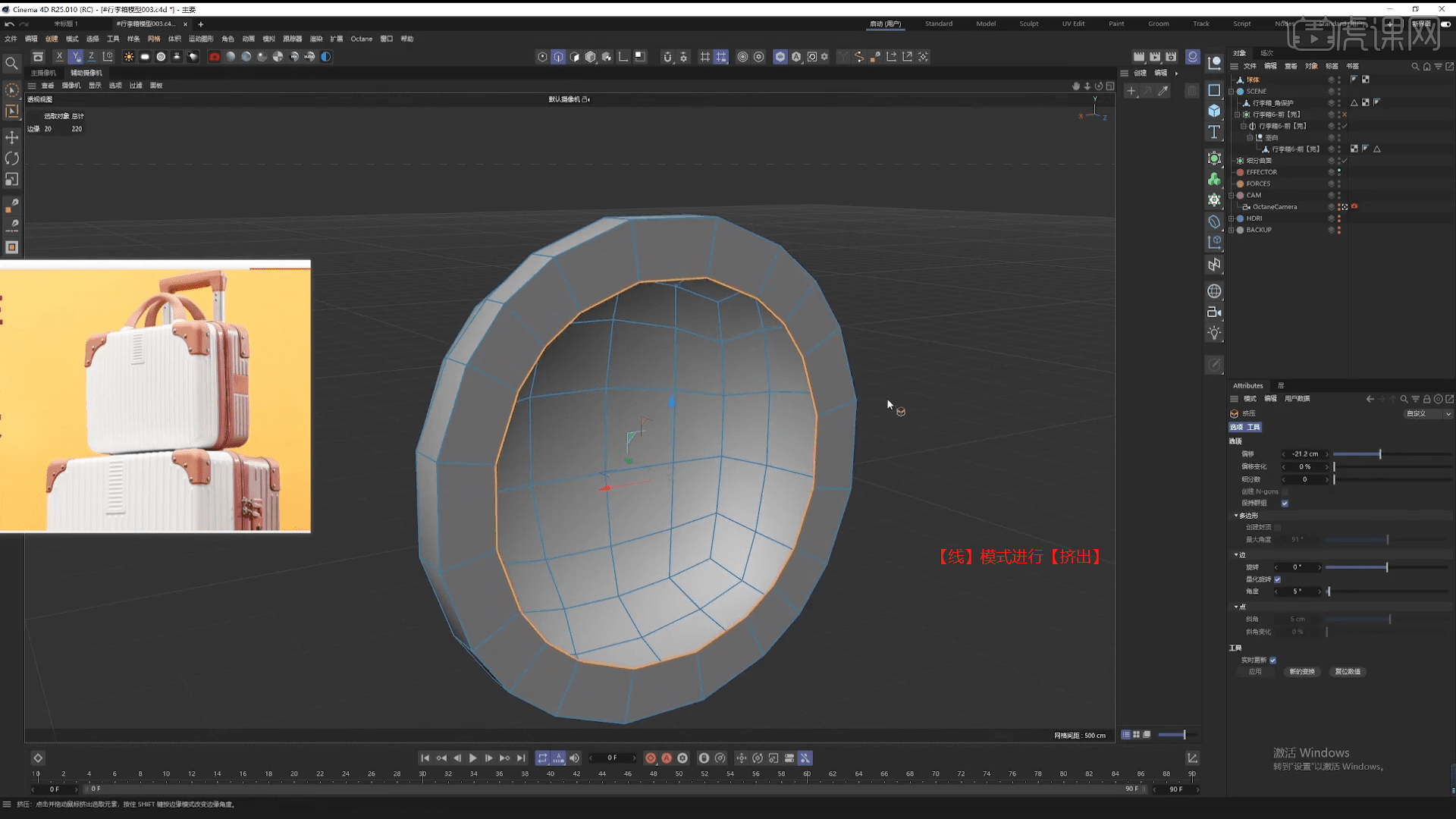This screenshot has height=819, width=1456.
Task: Click the record keyframe button
Action: tap(651, 758)
